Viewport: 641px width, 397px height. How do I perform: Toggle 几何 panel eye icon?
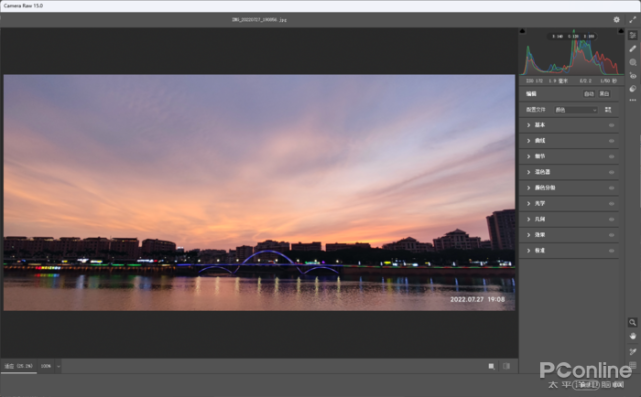(x=612, y=220)
